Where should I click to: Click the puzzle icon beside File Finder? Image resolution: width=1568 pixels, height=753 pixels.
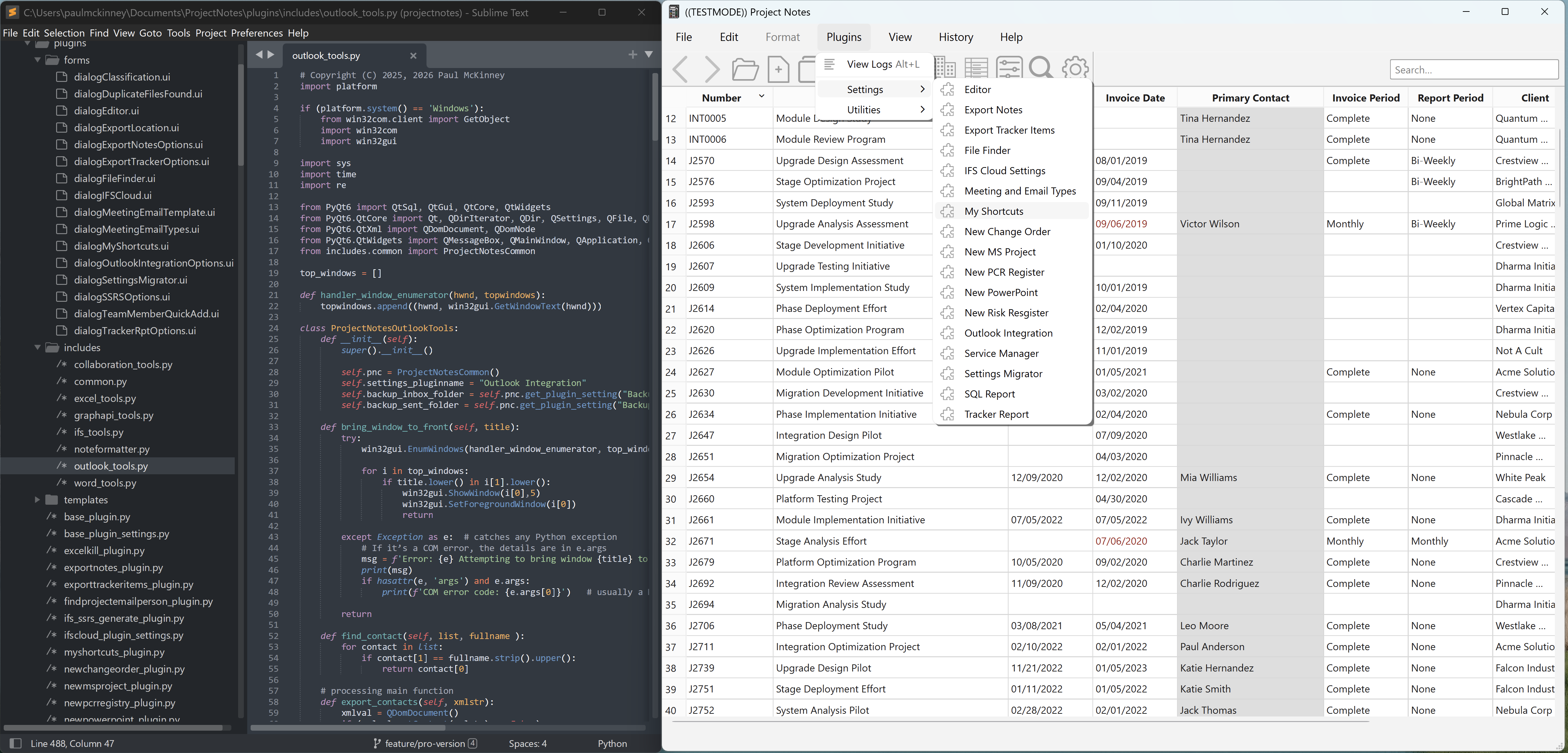[947, 150]
